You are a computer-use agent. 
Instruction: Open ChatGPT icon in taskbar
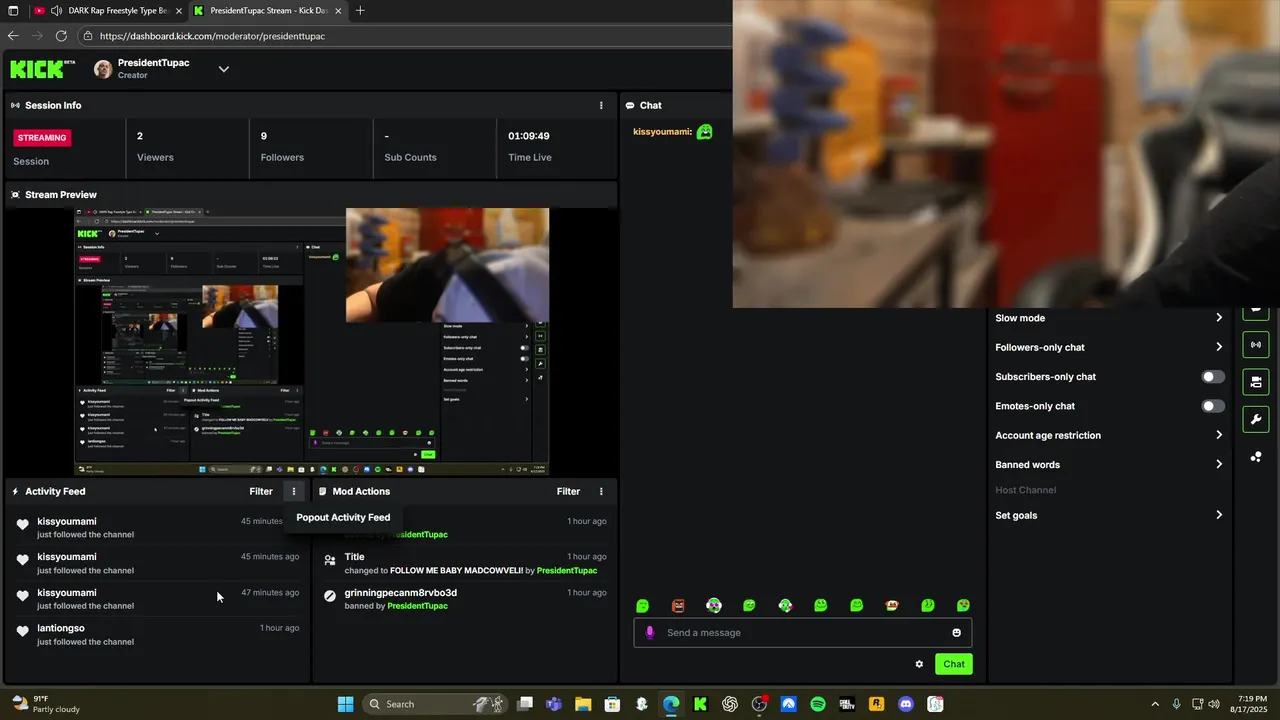point(730,704)
